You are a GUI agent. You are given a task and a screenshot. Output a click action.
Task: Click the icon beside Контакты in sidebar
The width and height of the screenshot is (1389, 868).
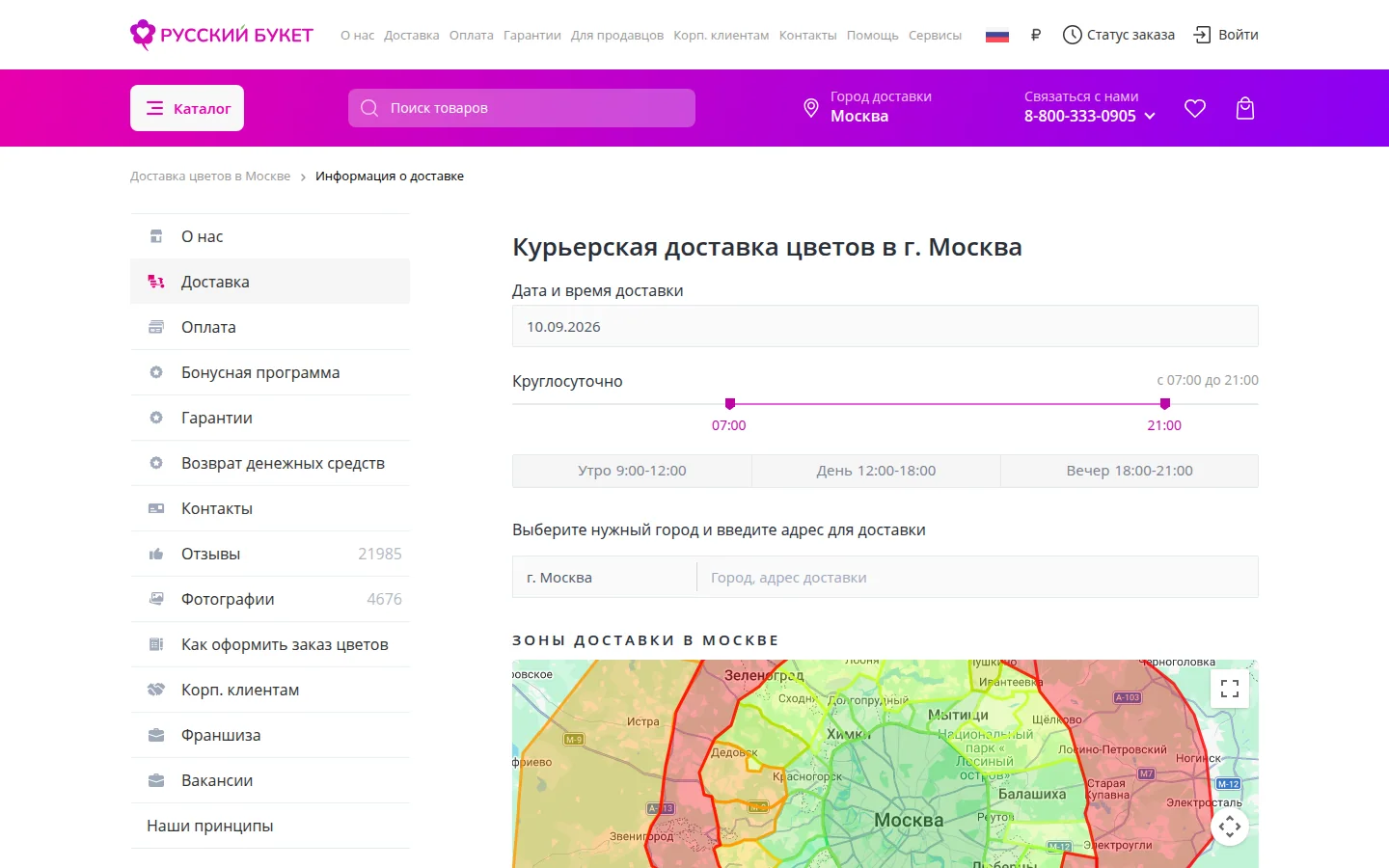point(156,508)
